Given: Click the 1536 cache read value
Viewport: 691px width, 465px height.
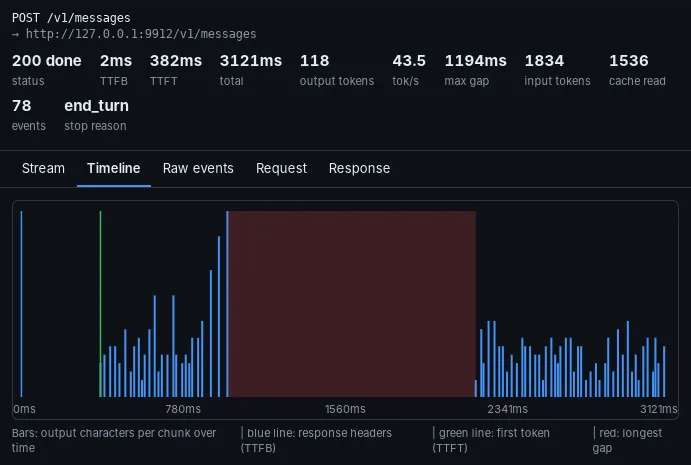Looking at the screenshot, I should coord(629,61).
